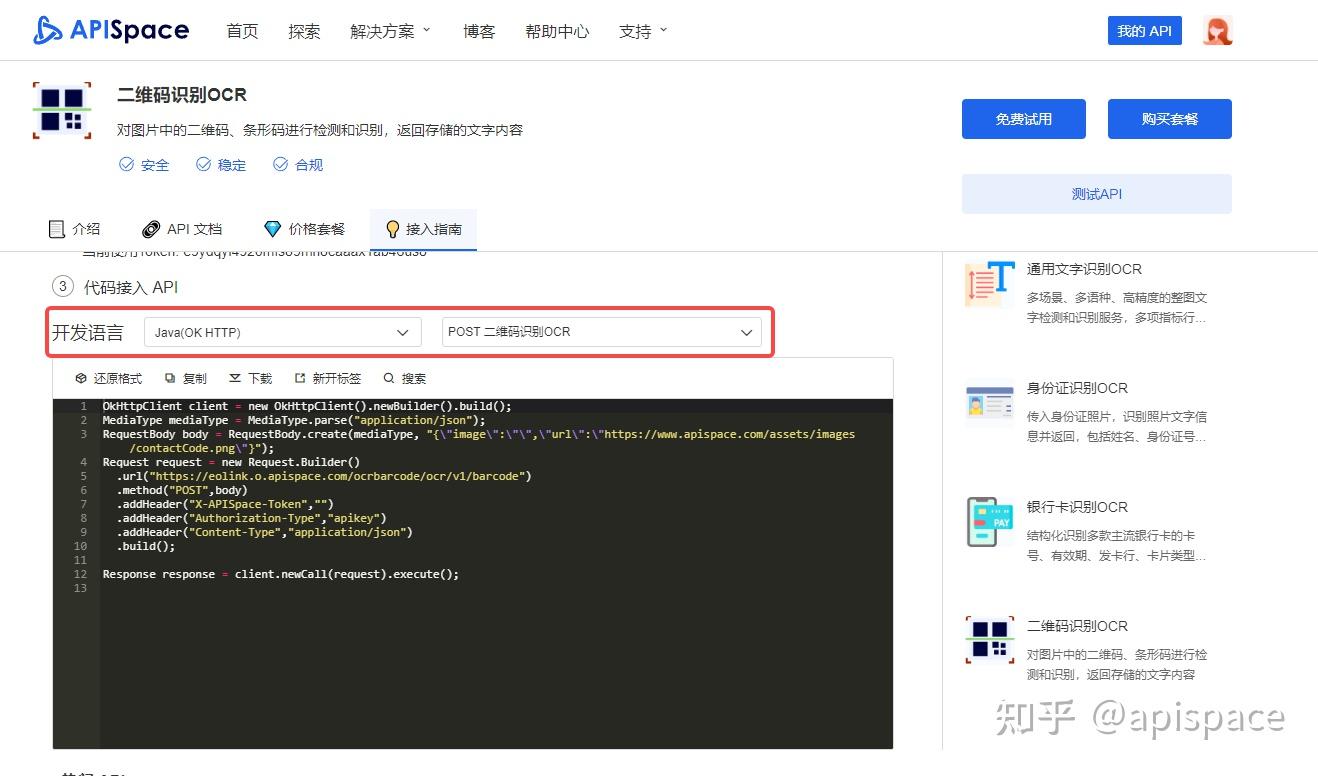The width and height of the screenshot is (1318, 776).
Task: Switch to the API 文档 tab
Action: pos(183,228)
